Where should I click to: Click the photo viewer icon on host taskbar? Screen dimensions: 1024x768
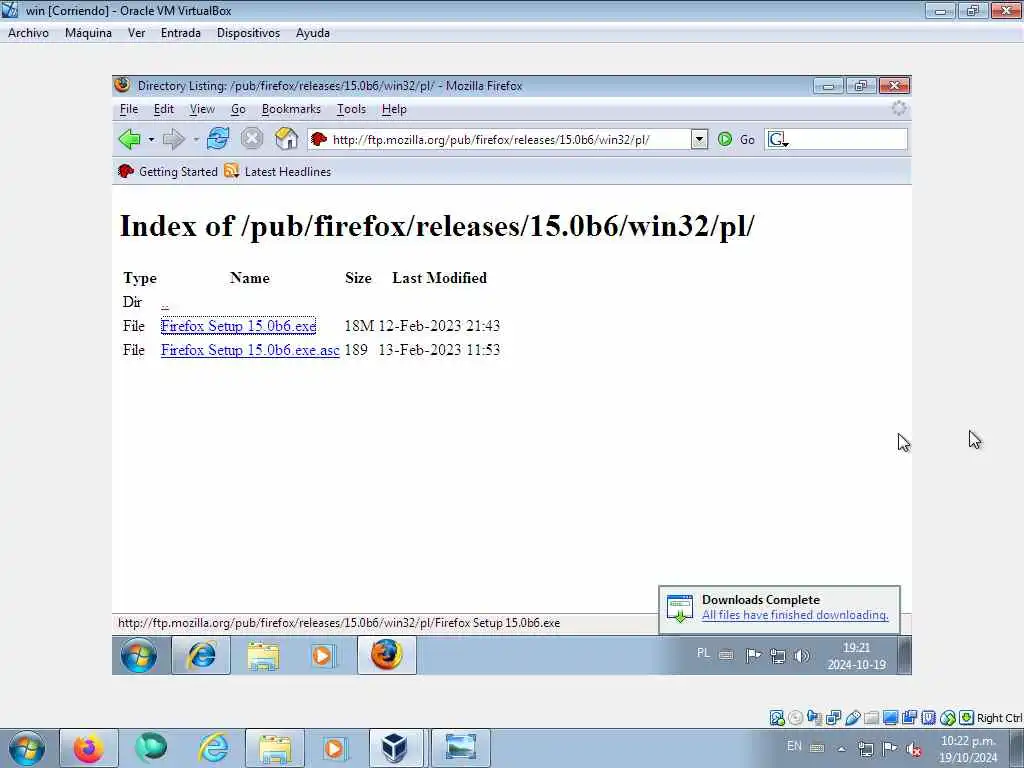click(460, 748)
